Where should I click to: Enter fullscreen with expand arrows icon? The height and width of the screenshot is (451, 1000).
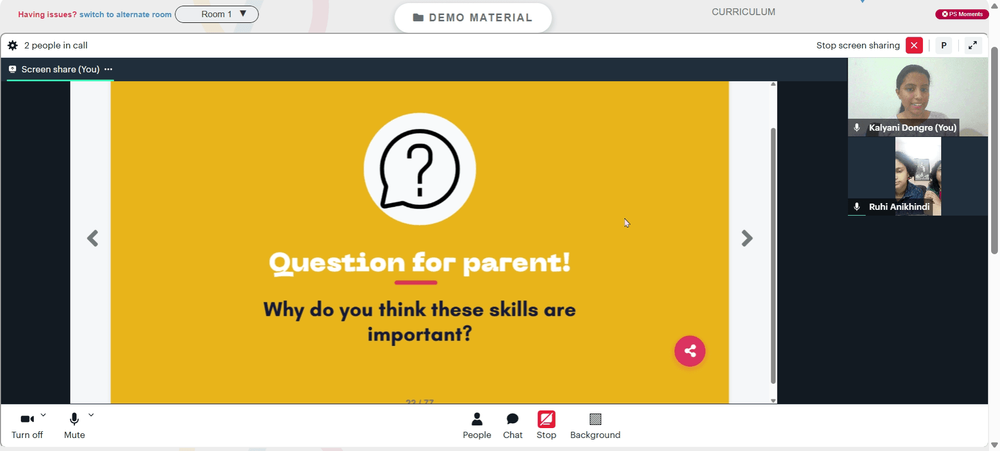[973, 45]
